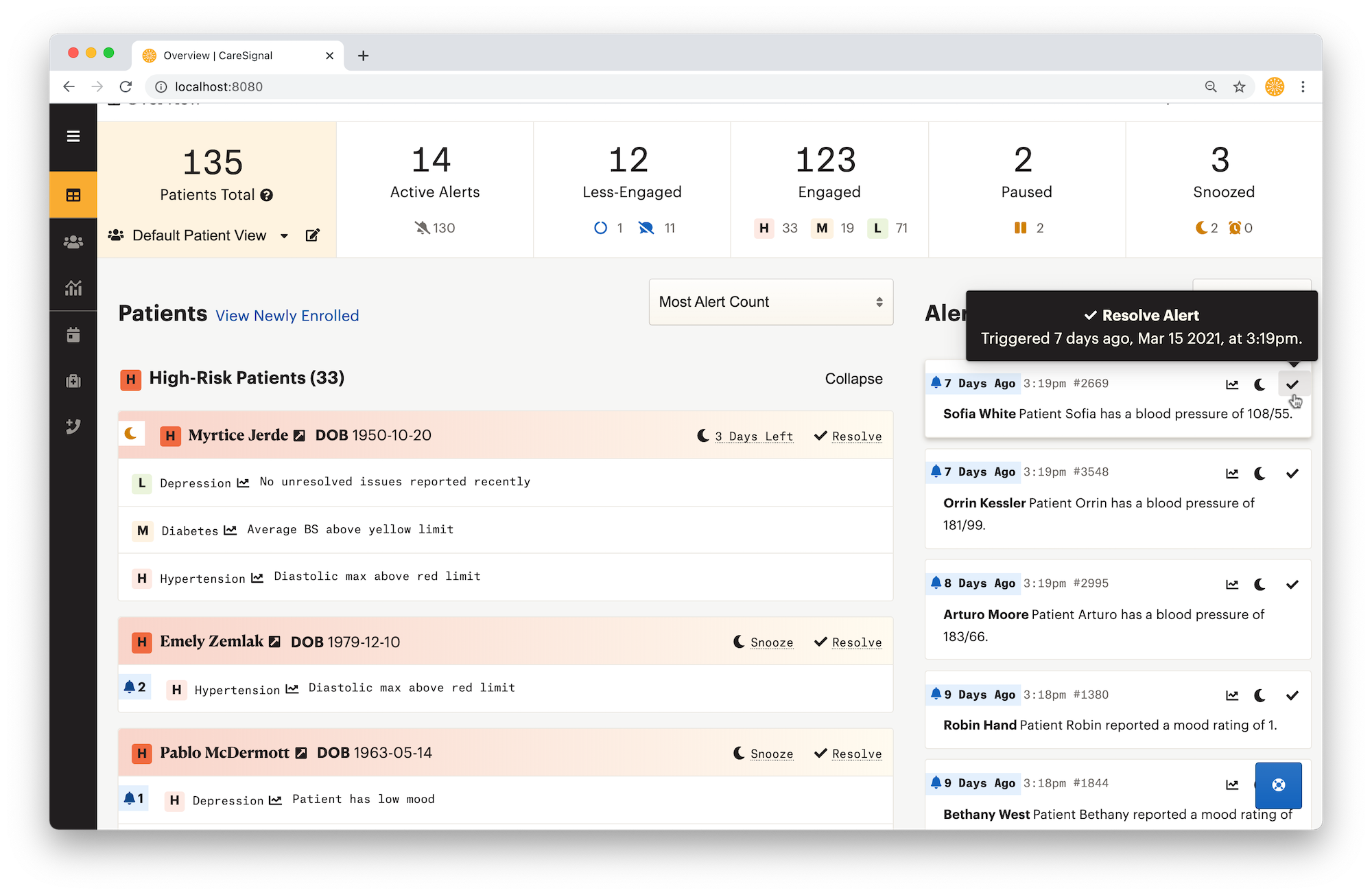This screenshot has height=895, width=1372.
Task: Snooze Emely Zemlak
Action: (763, 642)
